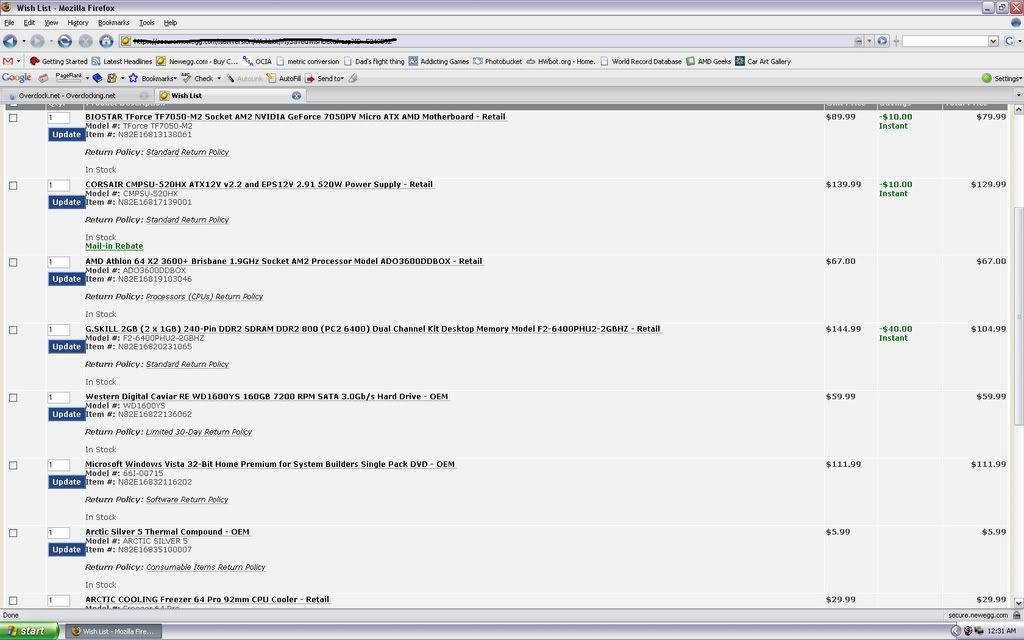Go back with the Back arrow button
Screen dimensions: 1024x640
[10, 41]
